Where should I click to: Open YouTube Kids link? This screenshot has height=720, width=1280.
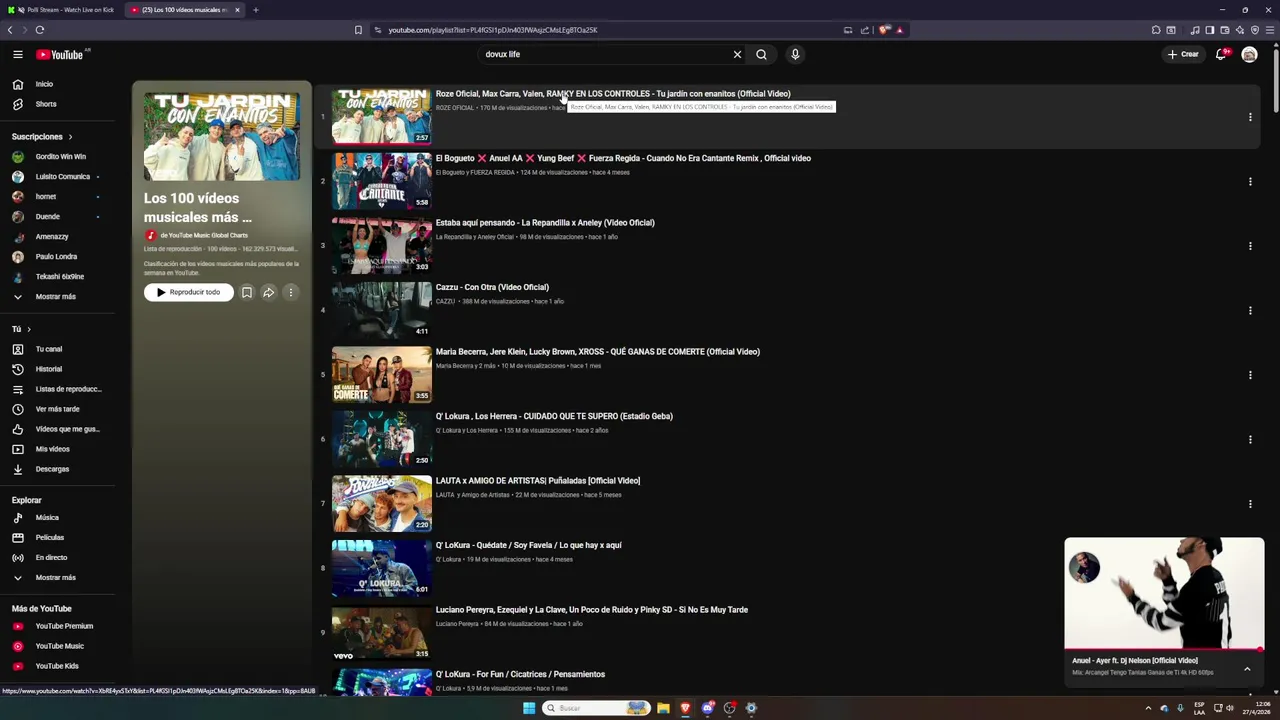pyautogui.click(x=57, y=666)
